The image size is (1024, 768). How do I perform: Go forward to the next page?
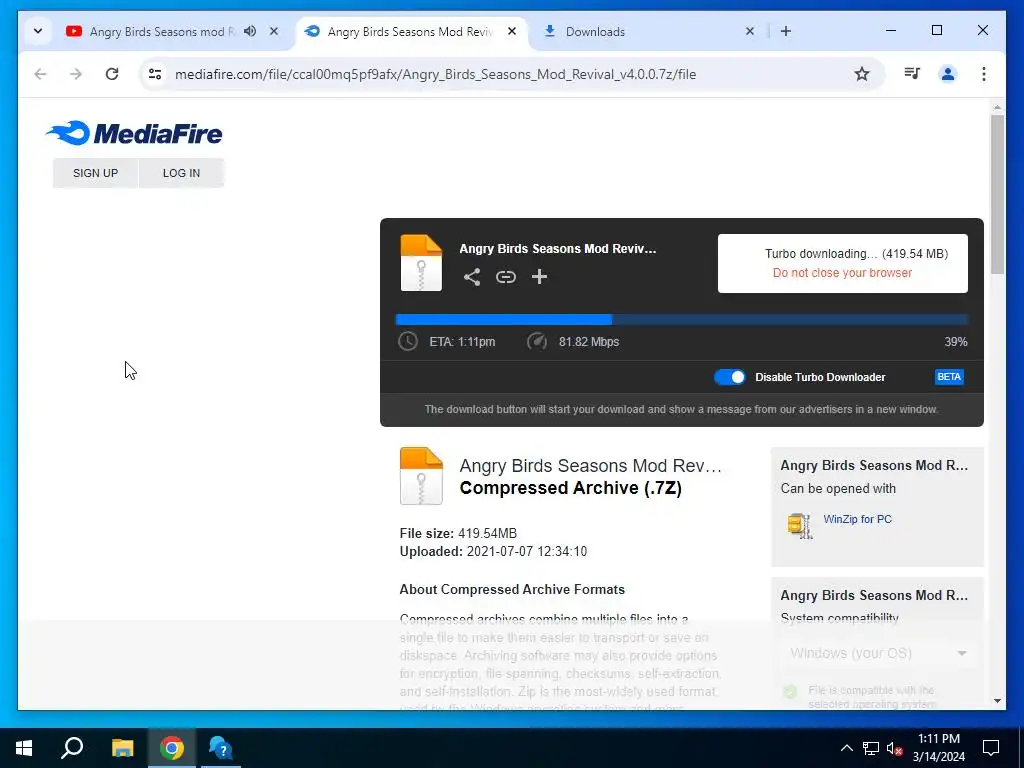pyautogui.click(x=76, y=74)
